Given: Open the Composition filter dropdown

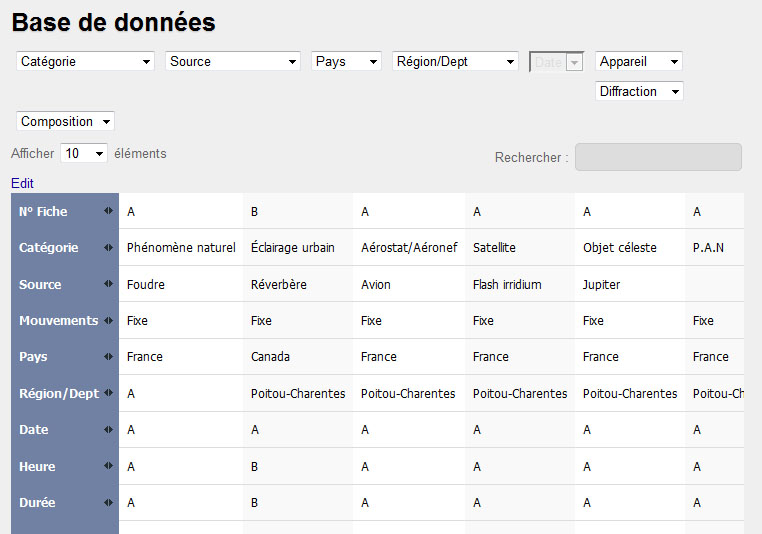Looking at the screenshot, I should coord(65,121).
